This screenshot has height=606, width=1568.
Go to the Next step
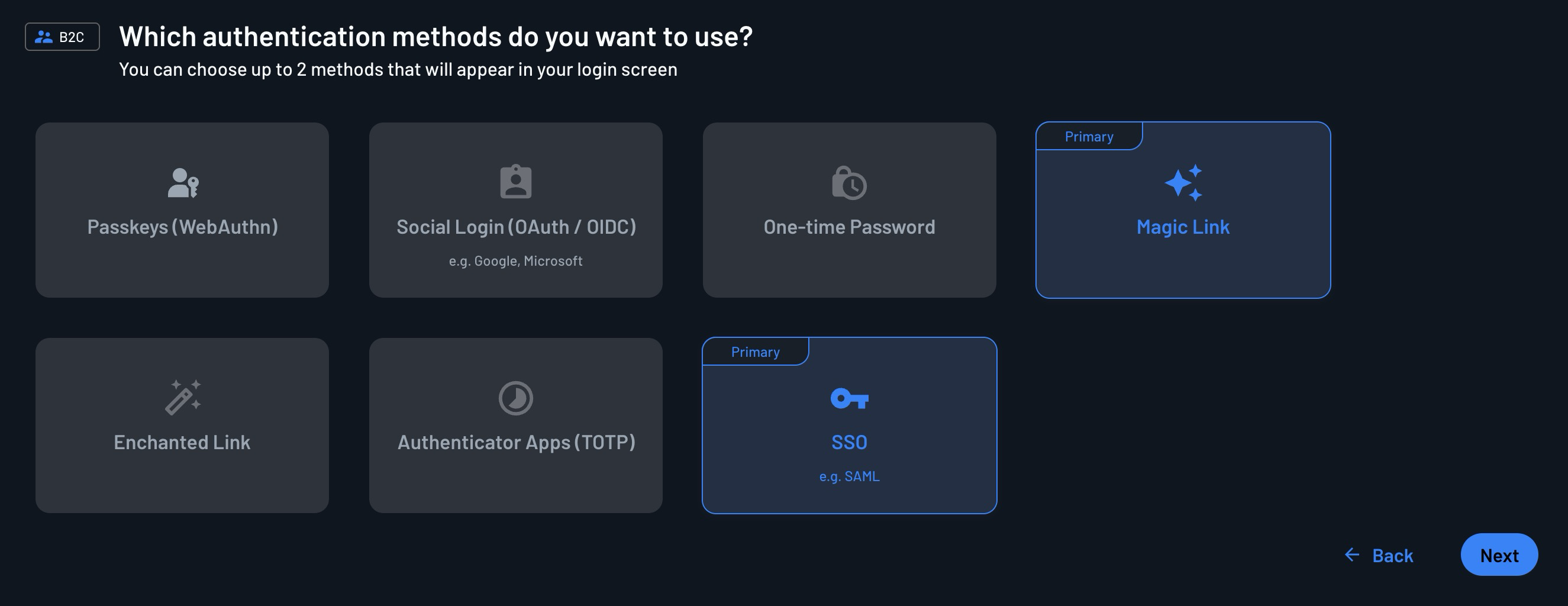point(1499,555)
